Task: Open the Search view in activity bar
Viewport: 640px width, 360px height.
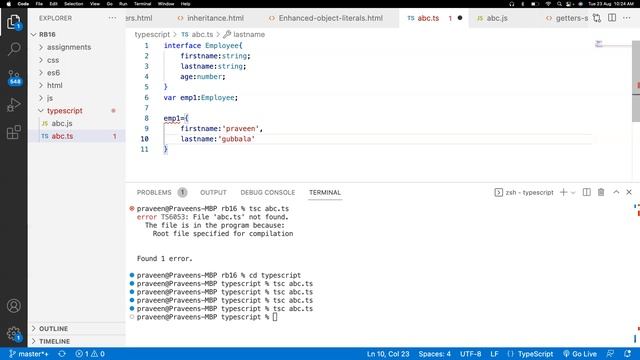Action: [13, 49]
